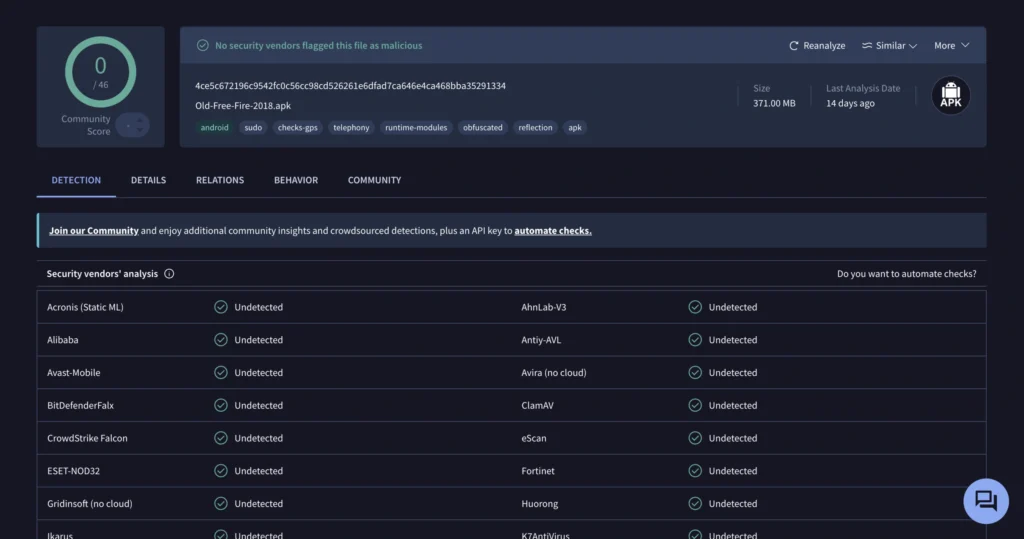Image resolution: width=1024 pixels, height=539 pixels.
Task: Click the AhnLab-V3 vendor name
Action: tap(543, 307)
